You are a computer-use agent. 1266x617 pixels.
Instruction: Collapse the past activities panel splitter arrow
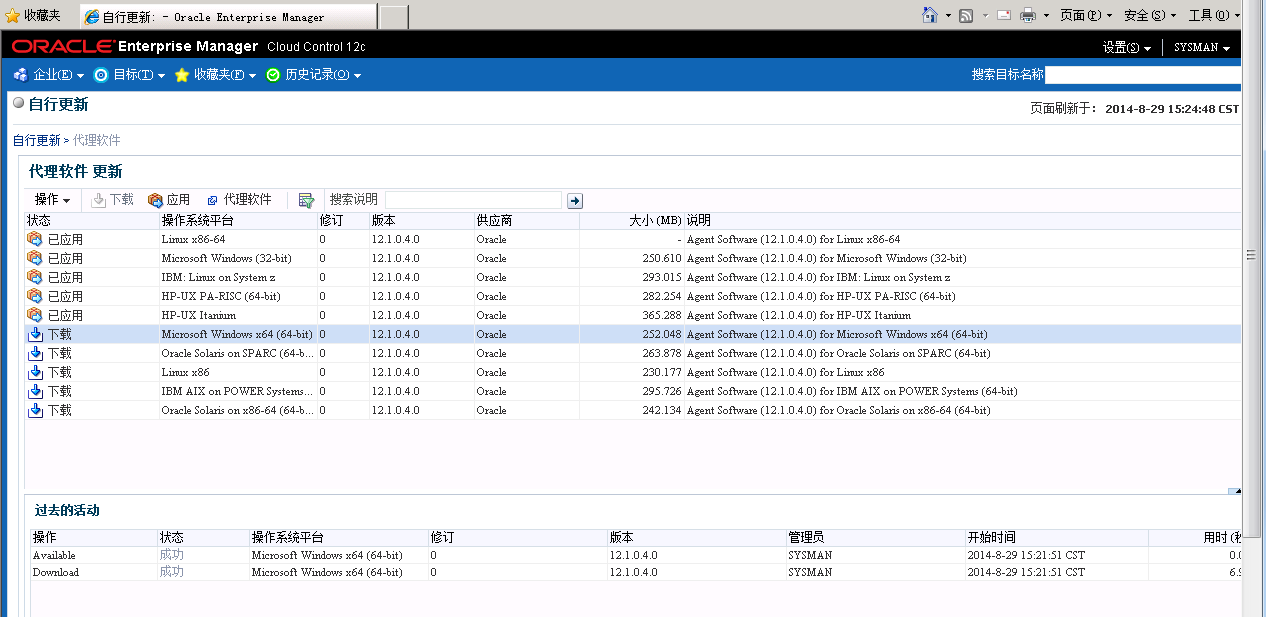coord(1235,491)
